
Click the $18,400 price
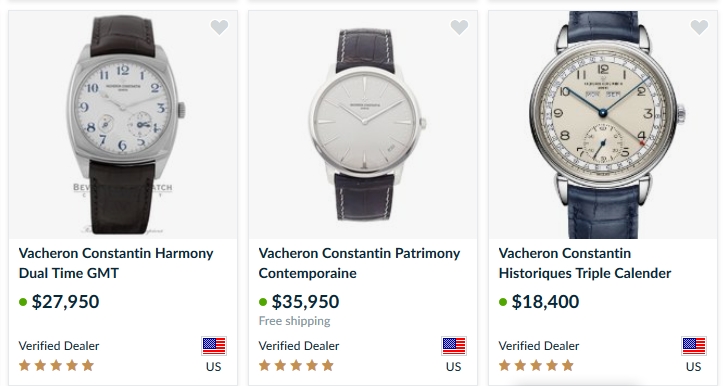point(546,302)
